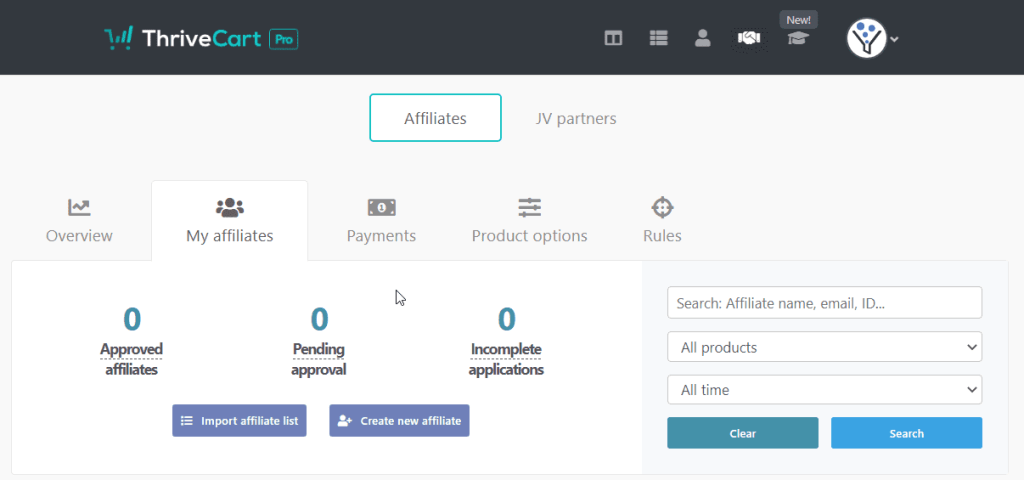Open the Overview tab with chart icon
1024x480 pixels.
tap(79, 221)
